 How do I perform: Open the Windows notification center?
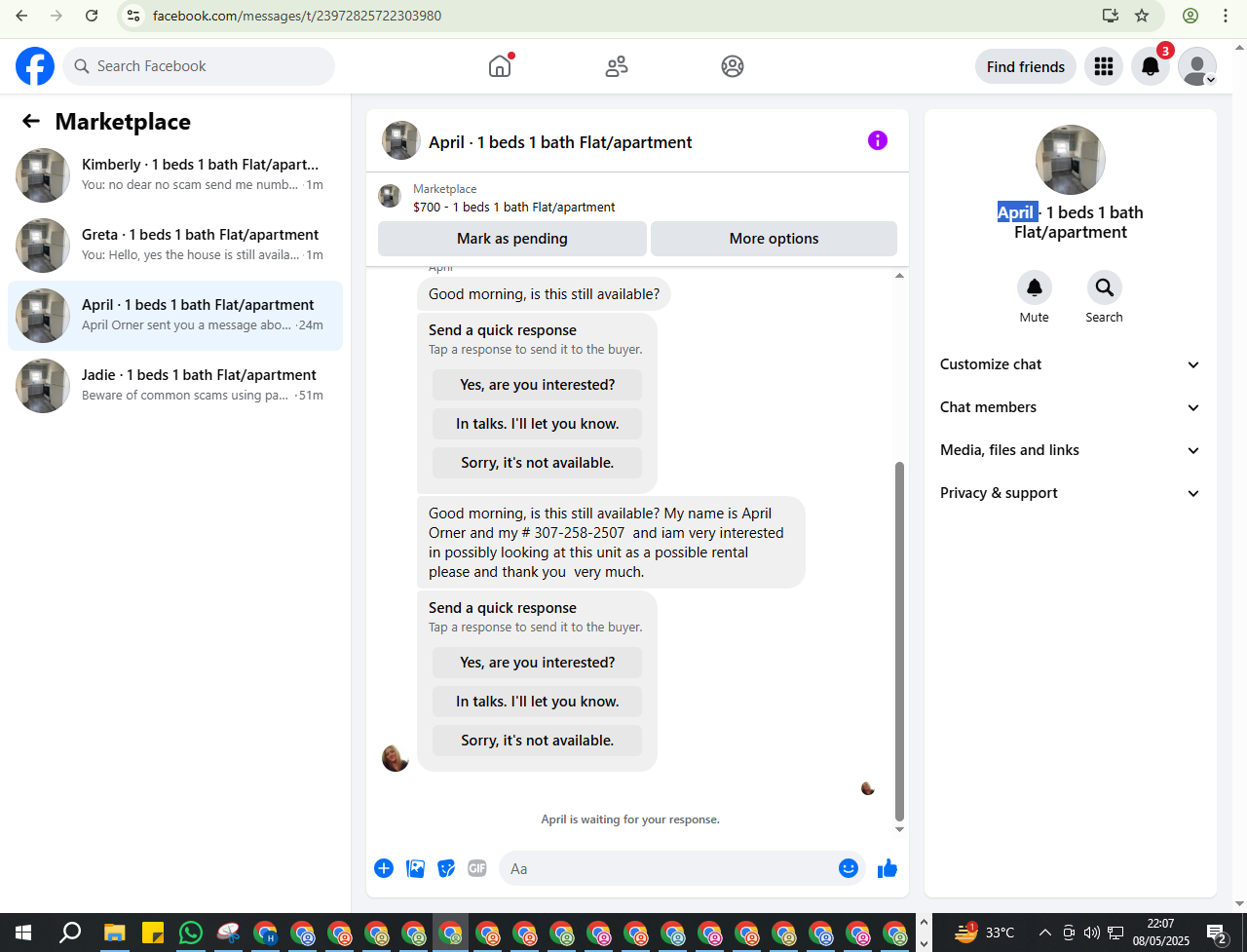point(1217,933)
